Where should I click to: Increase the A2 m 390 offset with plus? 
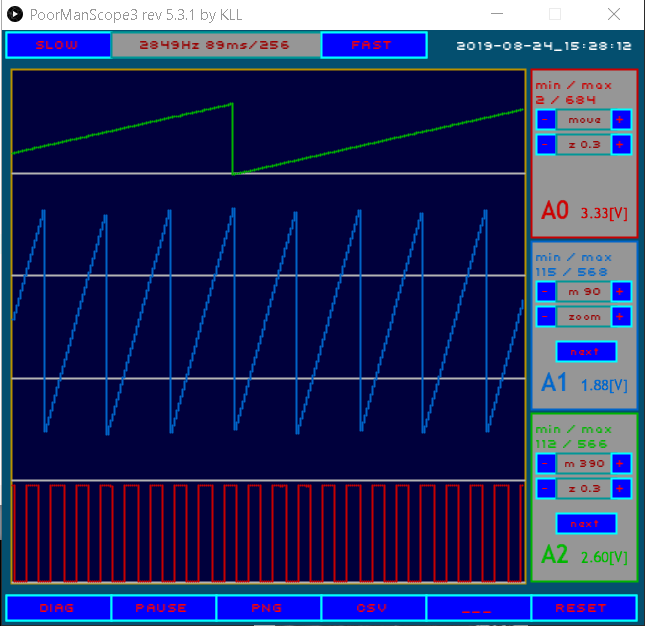[621, 463]
